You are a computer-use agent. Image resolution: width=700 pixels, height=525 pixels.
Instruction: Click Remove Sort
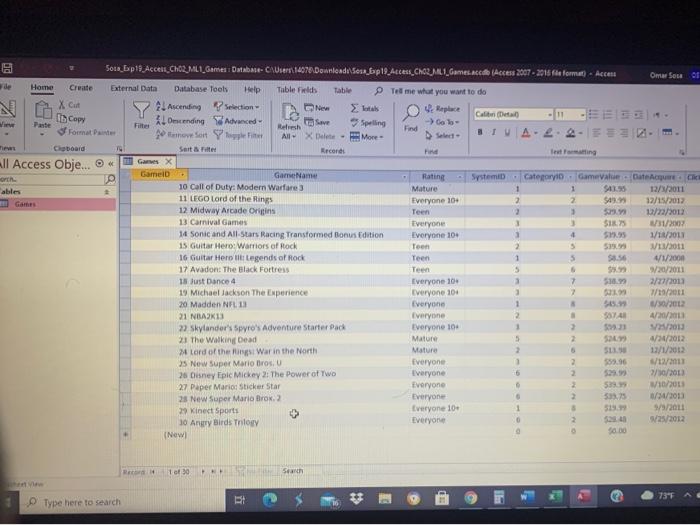pyautogui.click(x=182, y=134)
